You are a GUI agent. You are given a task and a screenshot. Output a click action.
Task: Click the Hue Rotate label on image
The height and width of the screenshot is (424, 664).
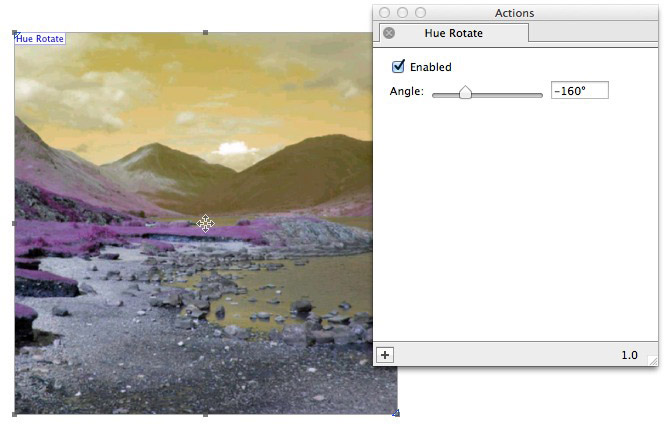(x=40, y=39)
